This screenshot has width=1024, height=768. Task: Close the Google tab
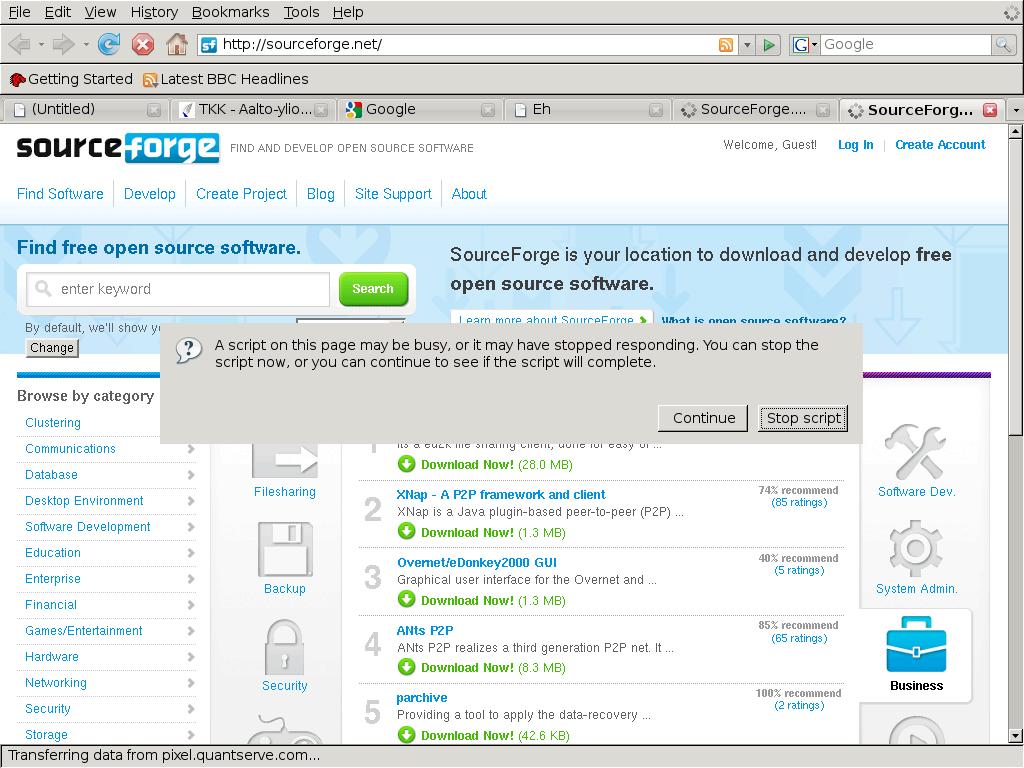(x=487, y=110)
